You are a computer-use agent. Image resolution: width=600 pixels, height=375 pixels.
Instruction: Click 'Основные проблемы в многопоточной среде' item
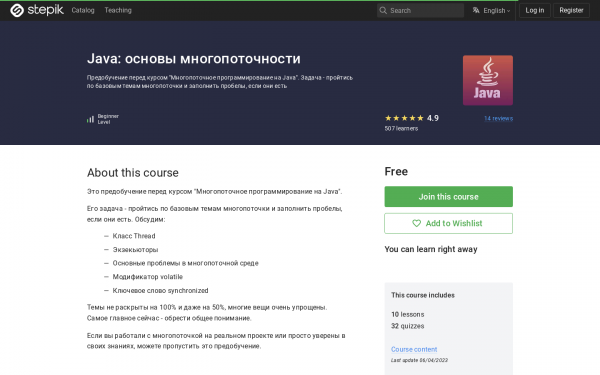pos(186,263)
